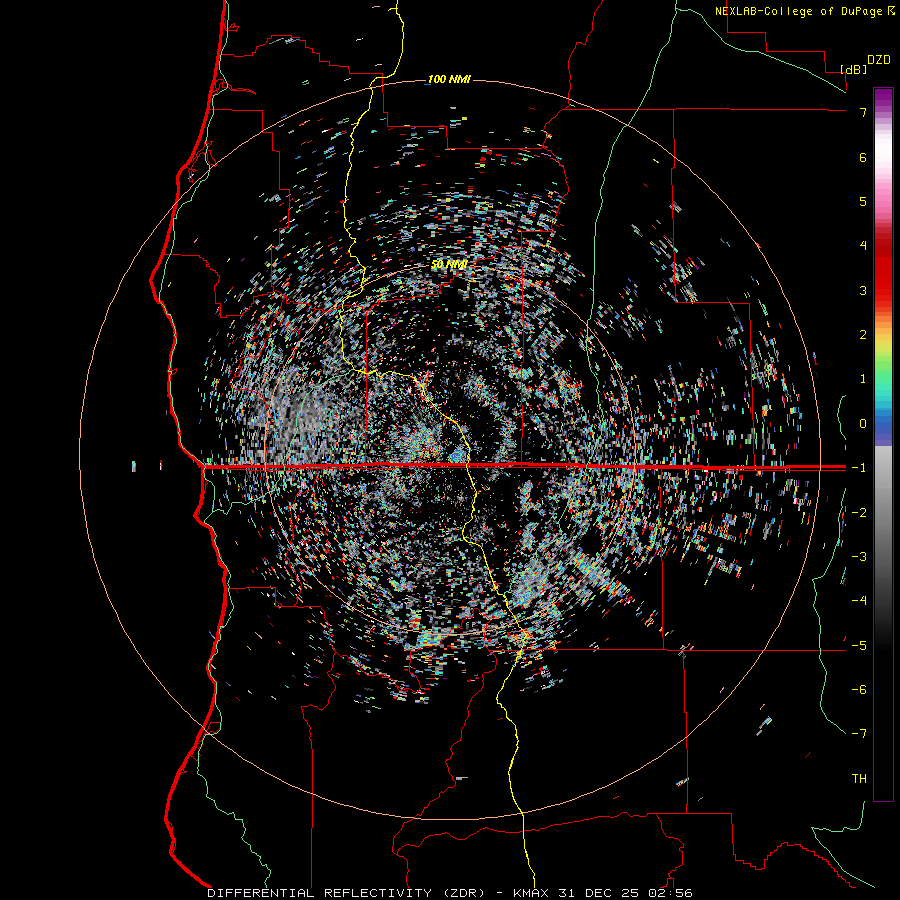Click the 50 NMI range ring label
Viewport: 900px width, 900px height.
click(449, 265)
